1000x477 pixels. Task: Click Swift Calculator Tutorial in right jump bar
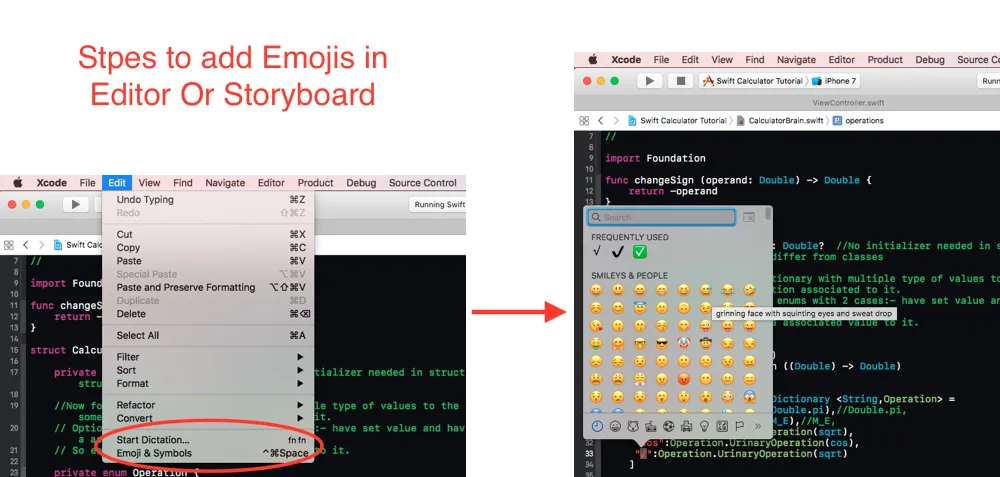click(677, 121)
